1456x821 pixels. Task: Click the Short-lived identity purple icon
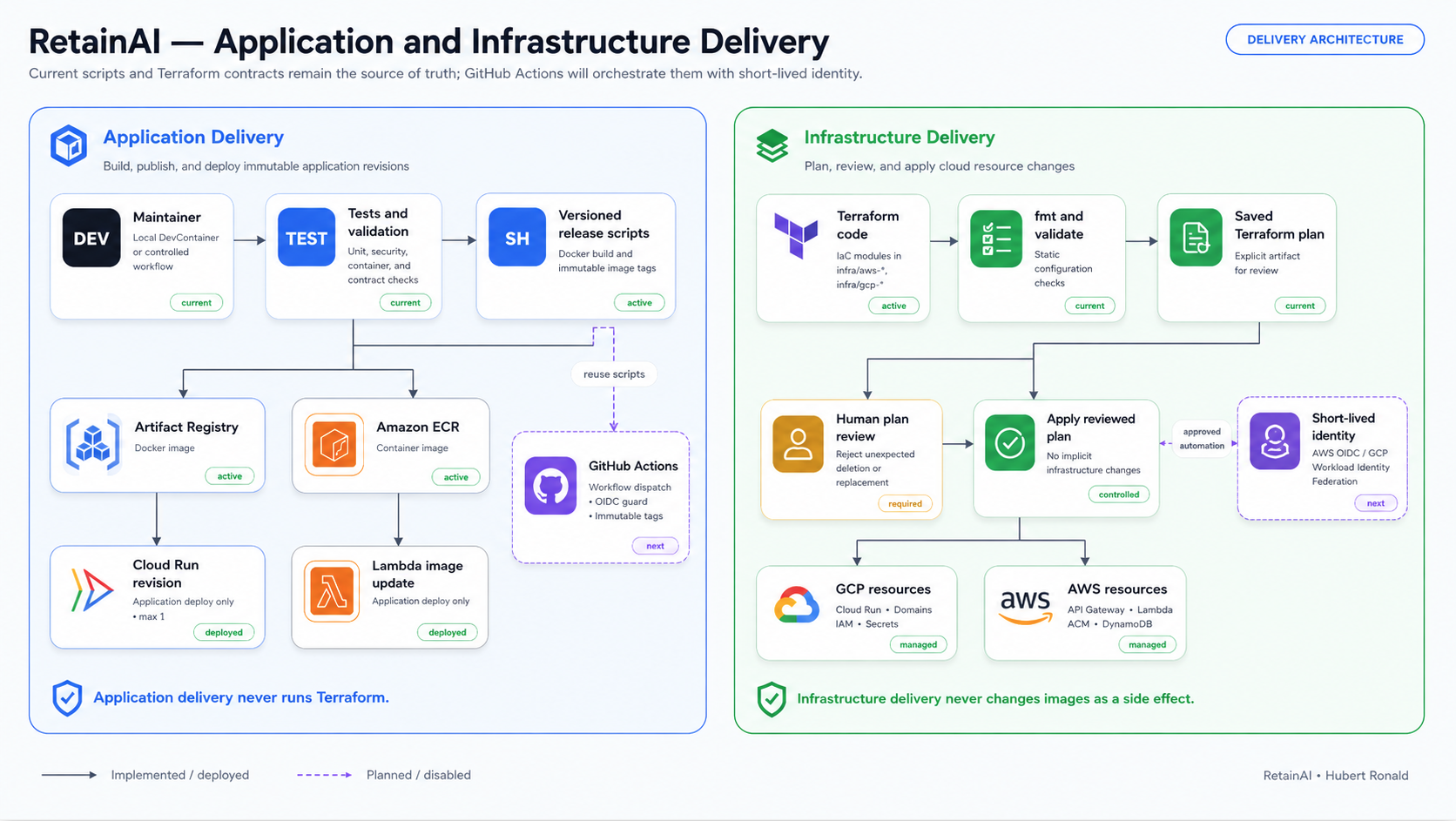point(1275,441)
